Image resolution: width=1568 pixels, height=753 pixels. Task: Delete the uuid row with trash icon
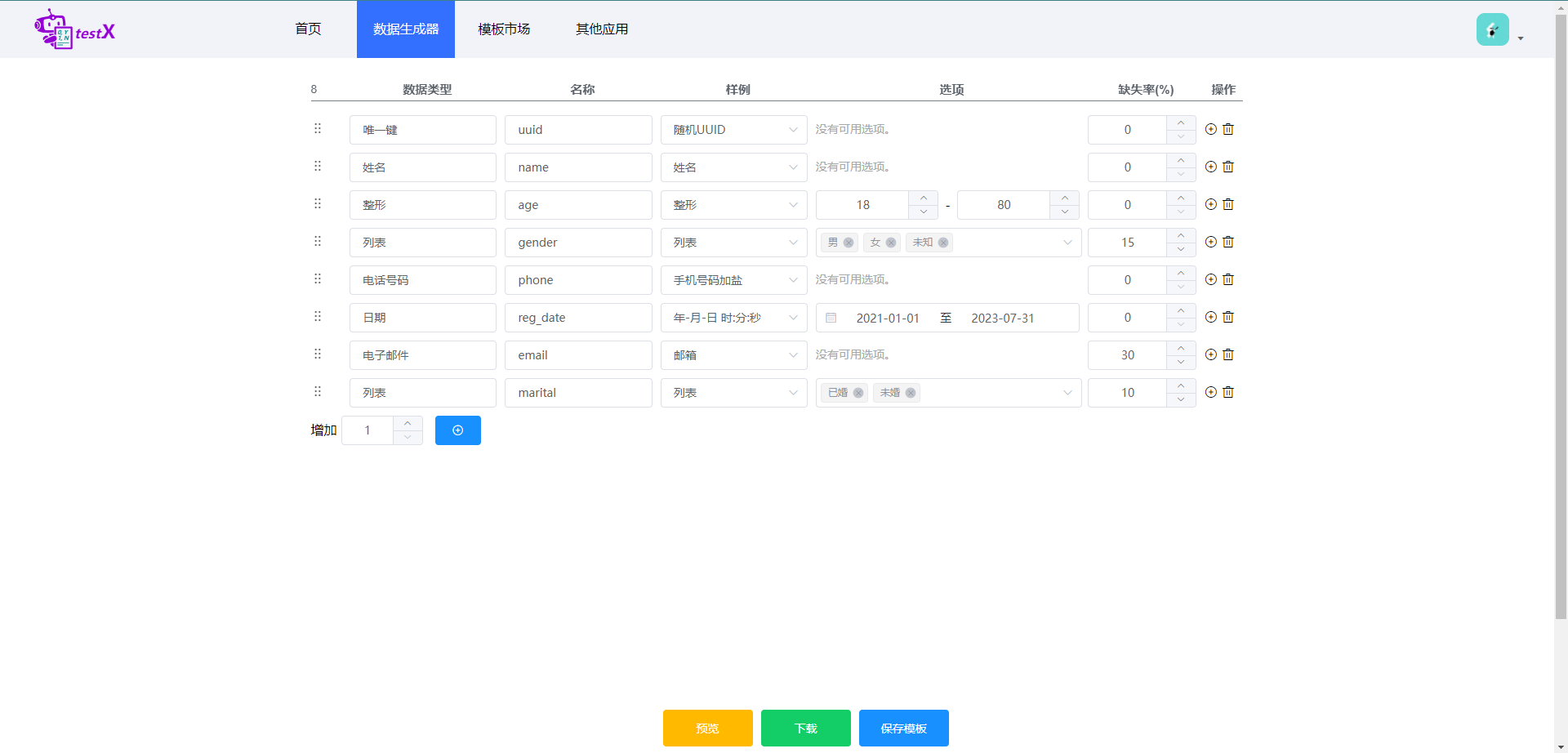(1227, 129)
